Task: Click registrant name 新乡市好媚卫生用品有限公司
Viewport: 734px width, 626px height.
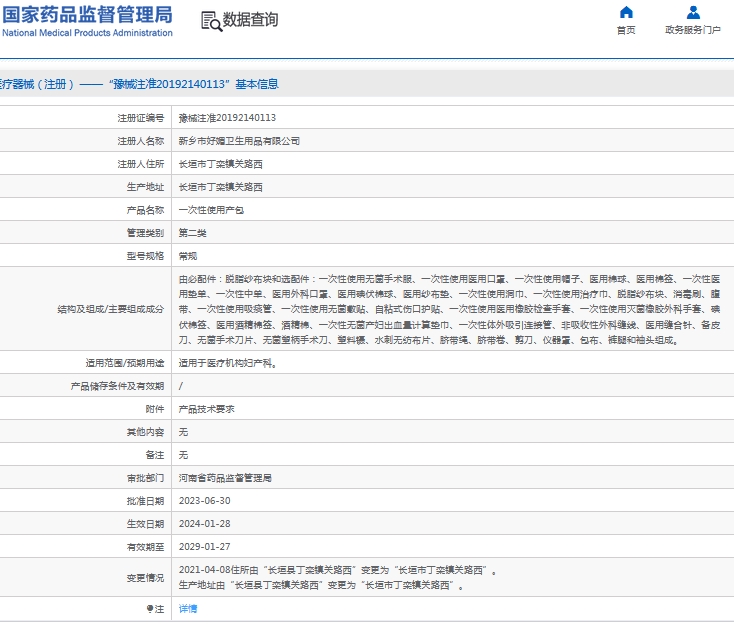Action: tap(239, 141)
